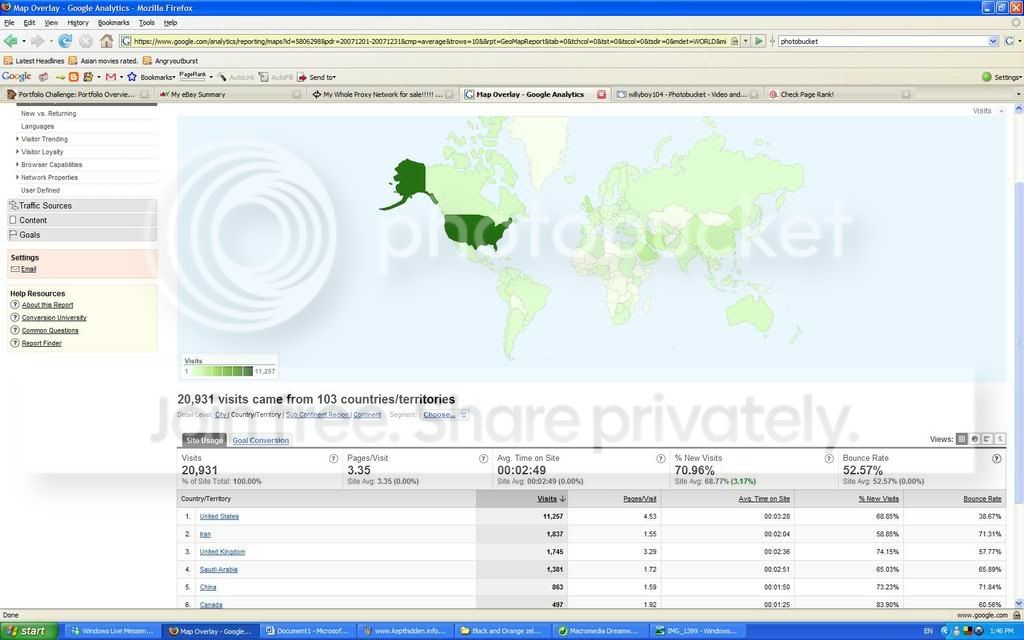Switch to willyboy104 Photobucket tab

tap(687, 95)
